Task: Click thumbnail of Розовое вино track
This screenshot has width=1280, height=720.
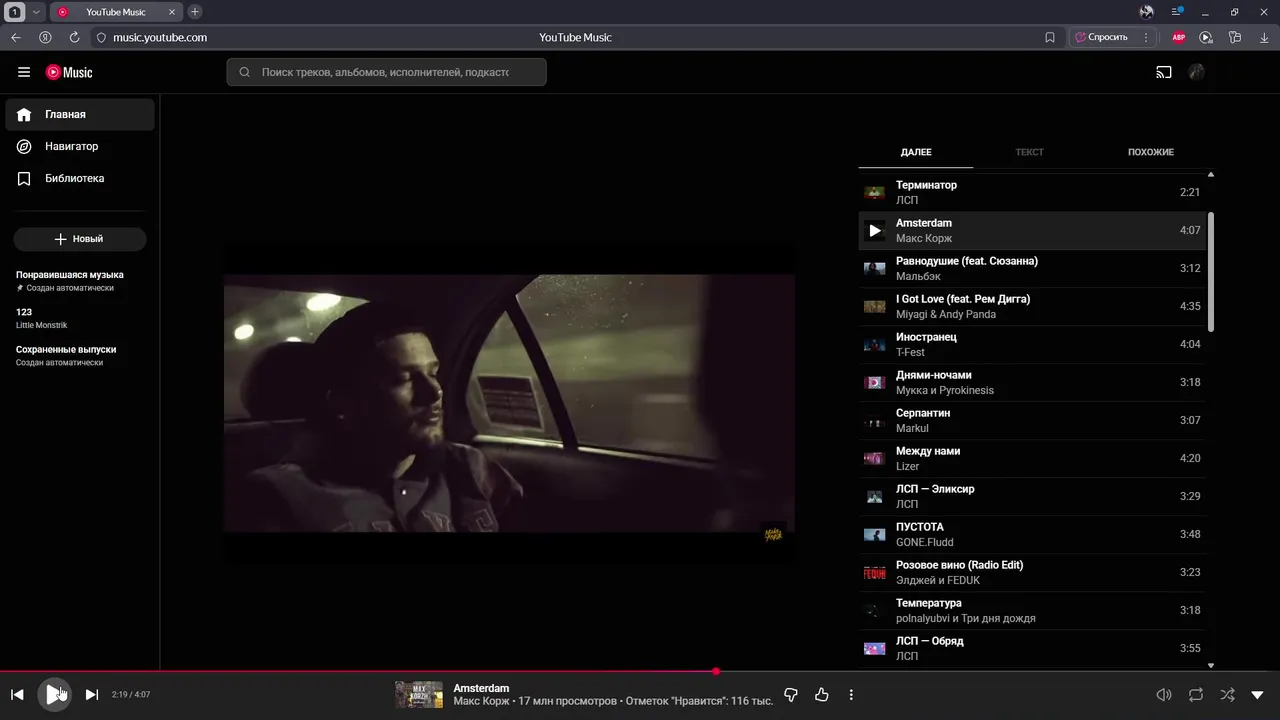Action: (875, 573)
